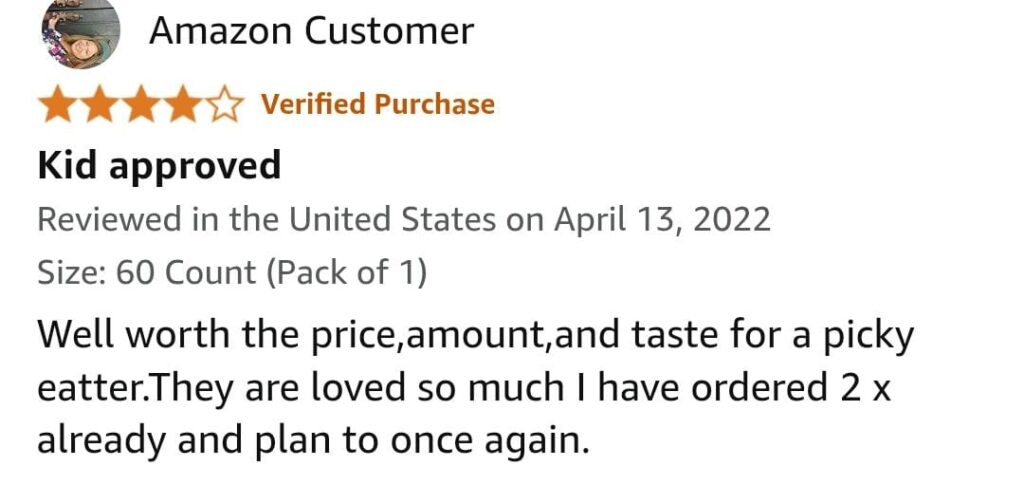Open the Amazon Customer profile name
Viewport: 1024px width, 485px height.
point(311,32)
